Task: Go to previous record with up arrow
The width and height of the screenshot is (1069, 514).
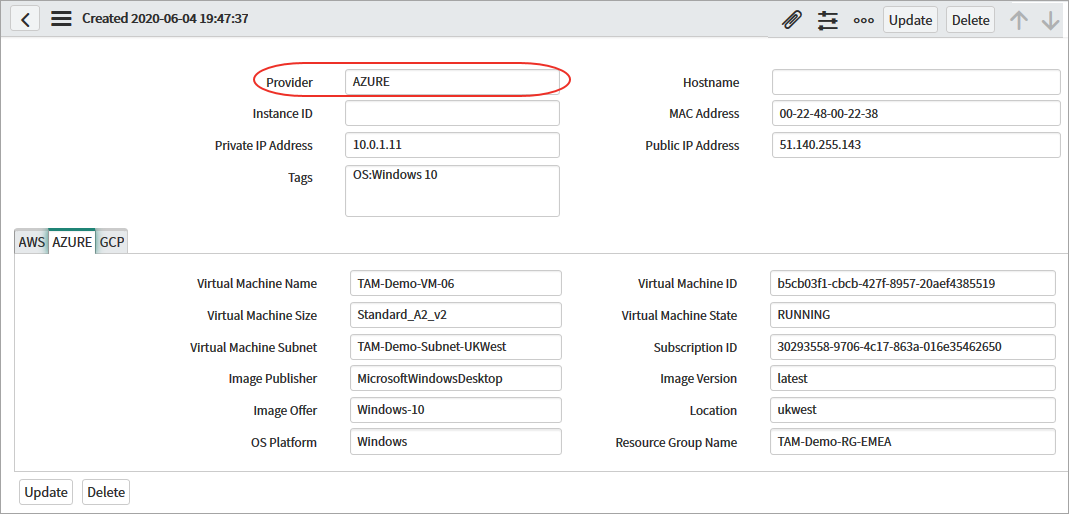Action: (1018, 20)
